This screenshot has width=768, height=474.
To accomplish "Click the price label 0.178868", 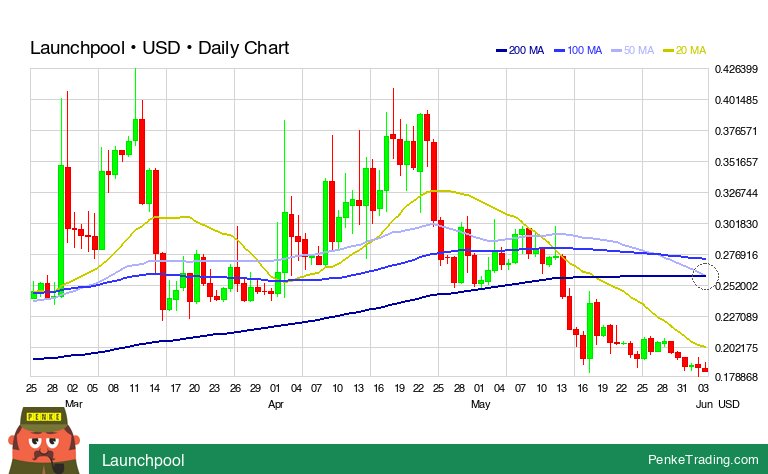I will [x=736, y=377].
